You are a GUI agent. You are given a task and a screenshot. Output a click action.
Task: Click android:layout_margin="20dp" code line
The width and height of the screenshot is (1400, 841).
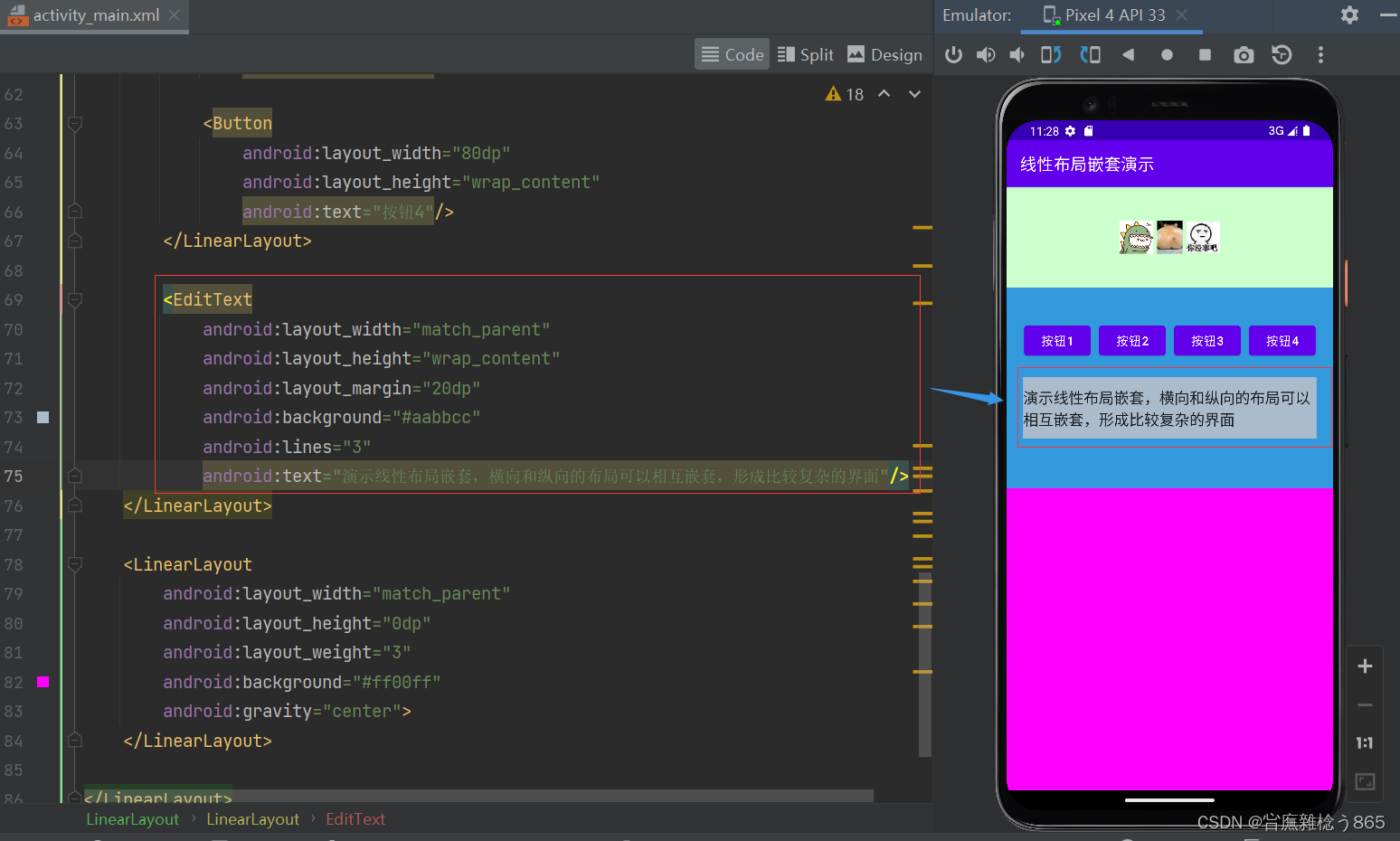point(342,388)
